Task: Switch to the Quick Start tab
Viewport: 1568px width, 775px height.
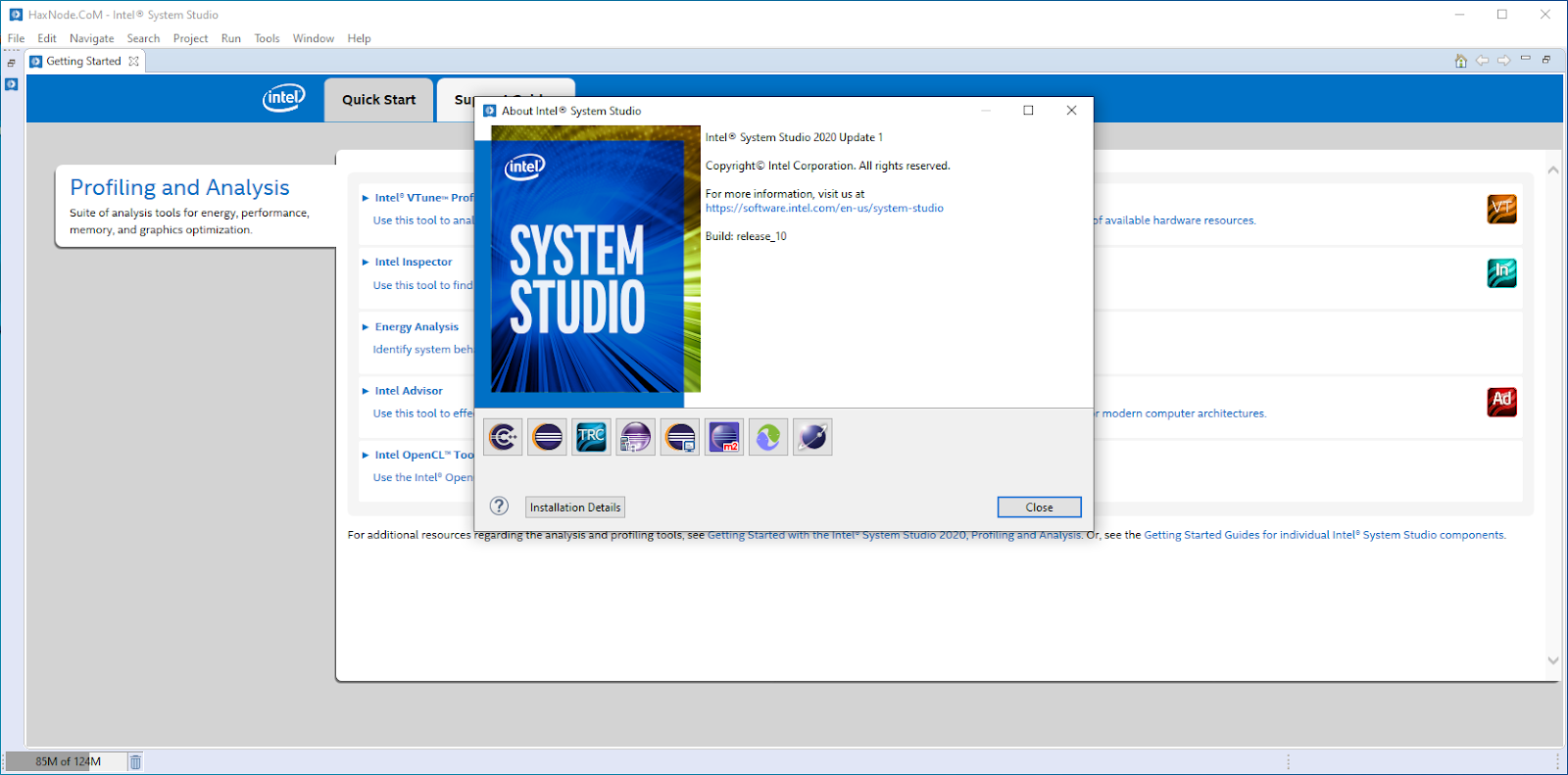Action: [379, 100]
